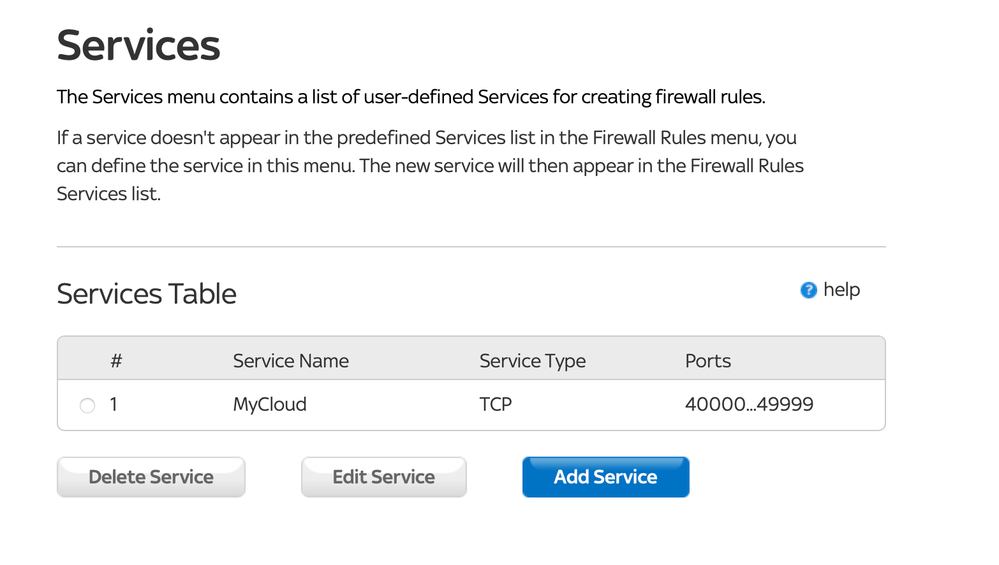The height and width of the screenshot is (565, 999).
Task: Click the paragraph starting 'If a service doesn't appear'
Action: click(x=430, y=165)
